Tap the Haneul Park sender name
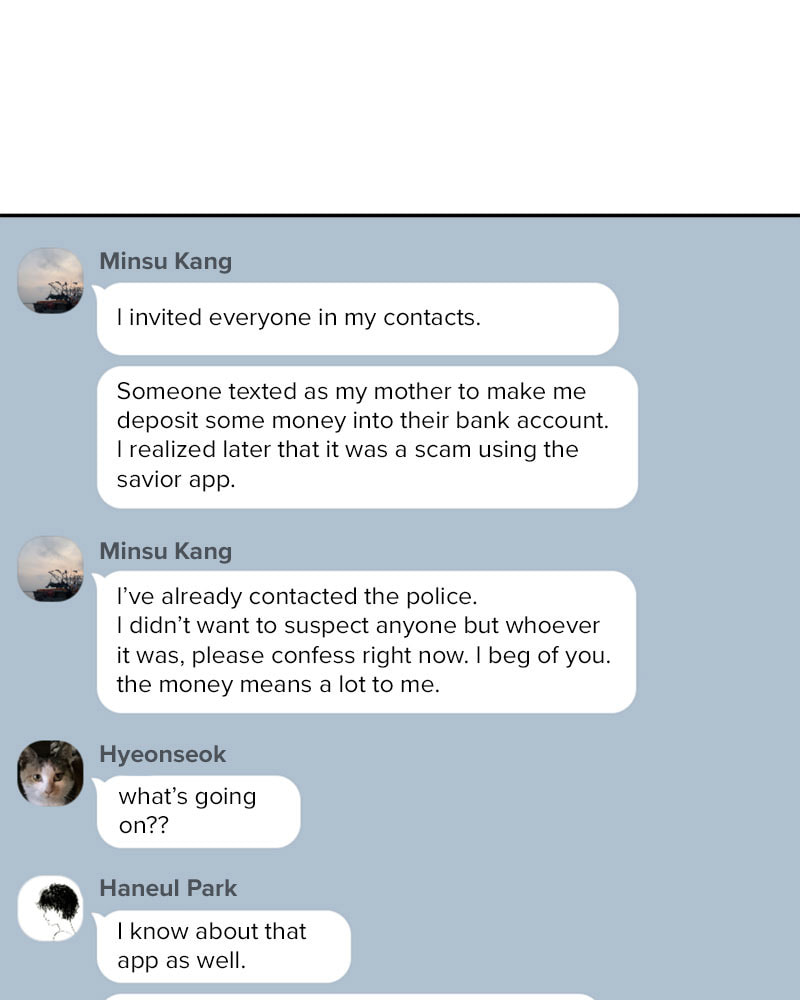Screen dimensions: 800x1000 (x=168, y=888)
